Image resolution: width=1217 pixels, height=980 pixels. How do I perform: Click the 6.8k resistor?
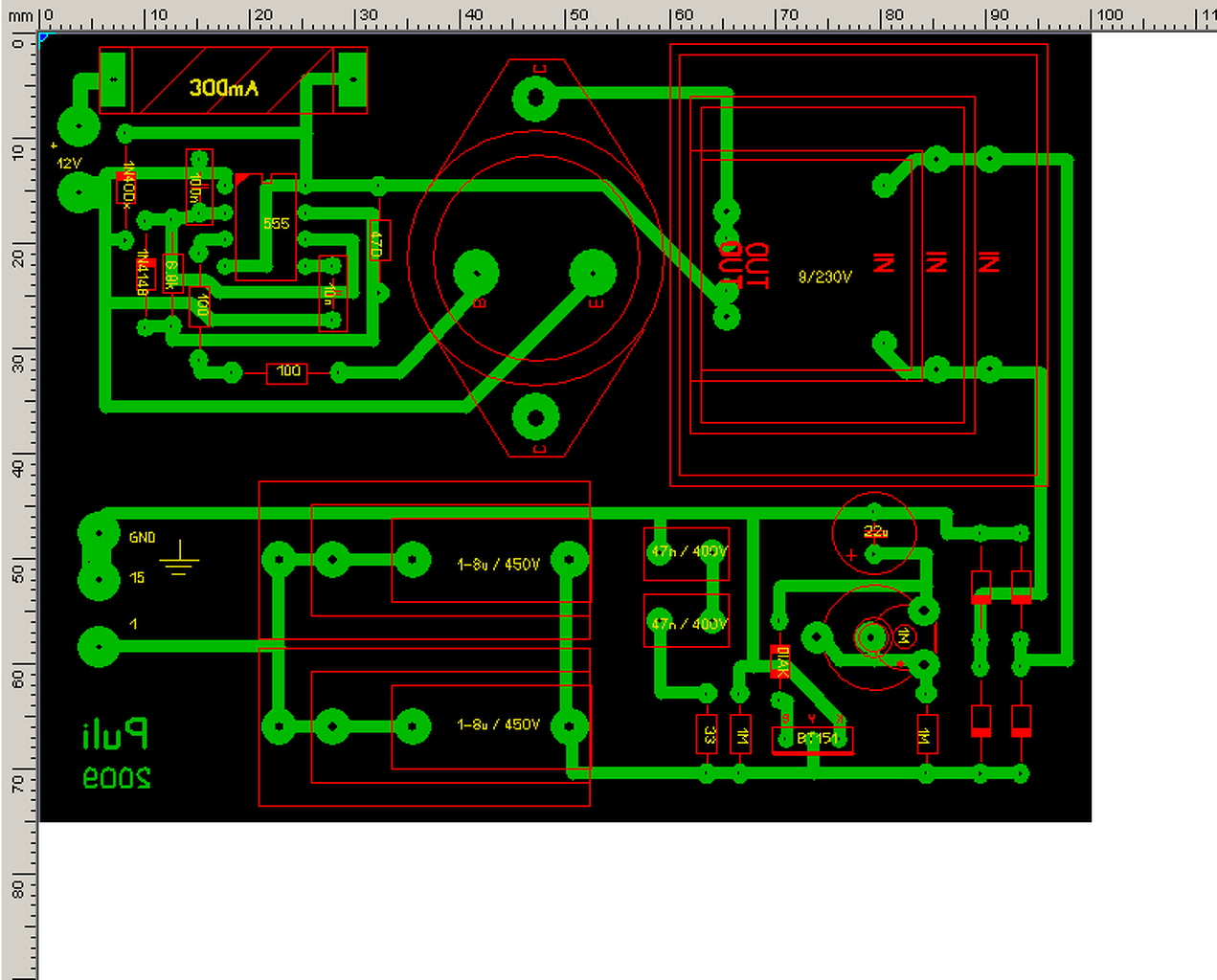(172, 273)
